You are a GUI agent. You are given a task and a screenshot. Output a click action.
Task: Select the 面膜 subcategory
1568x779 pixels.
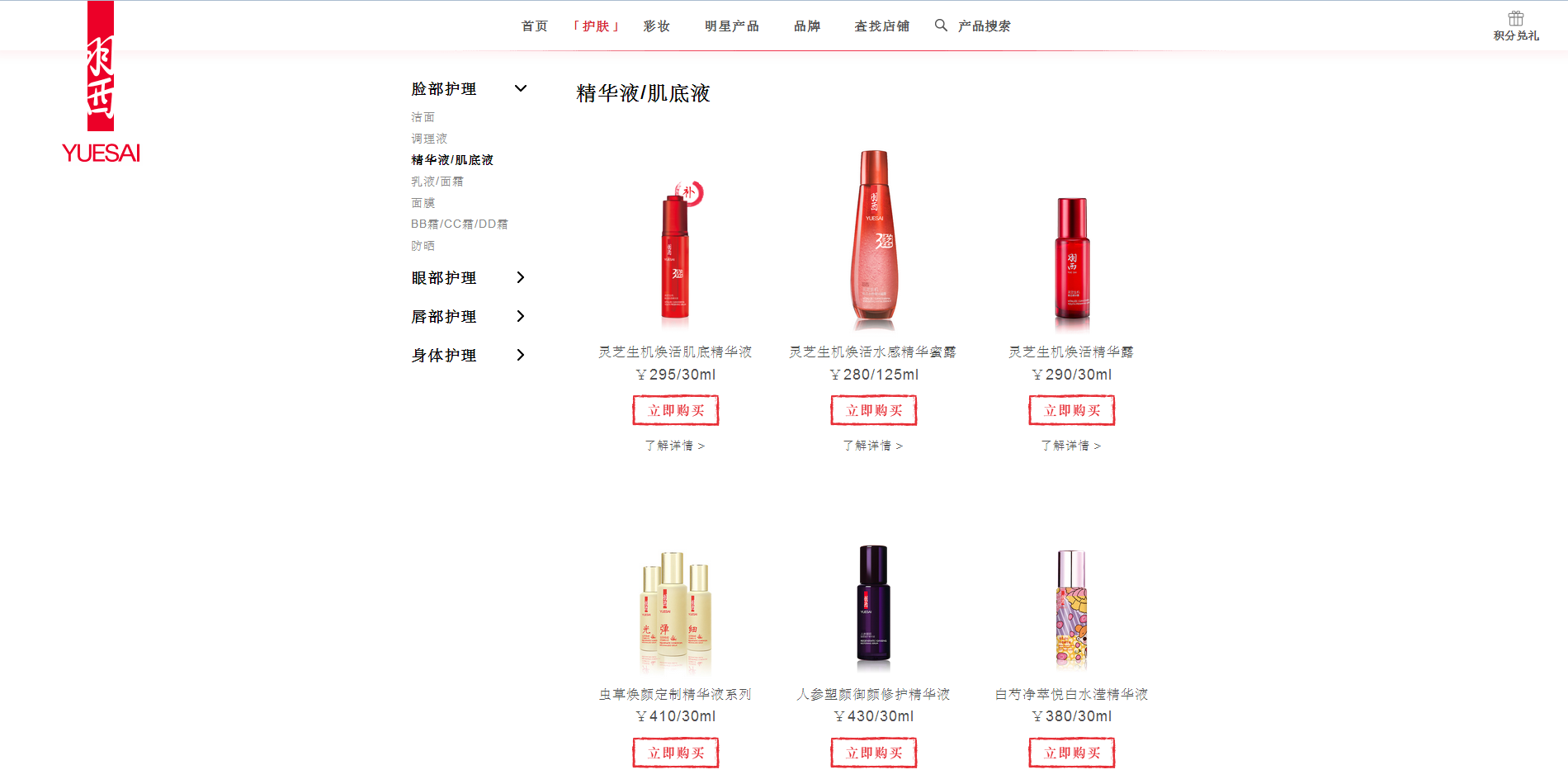423,203
